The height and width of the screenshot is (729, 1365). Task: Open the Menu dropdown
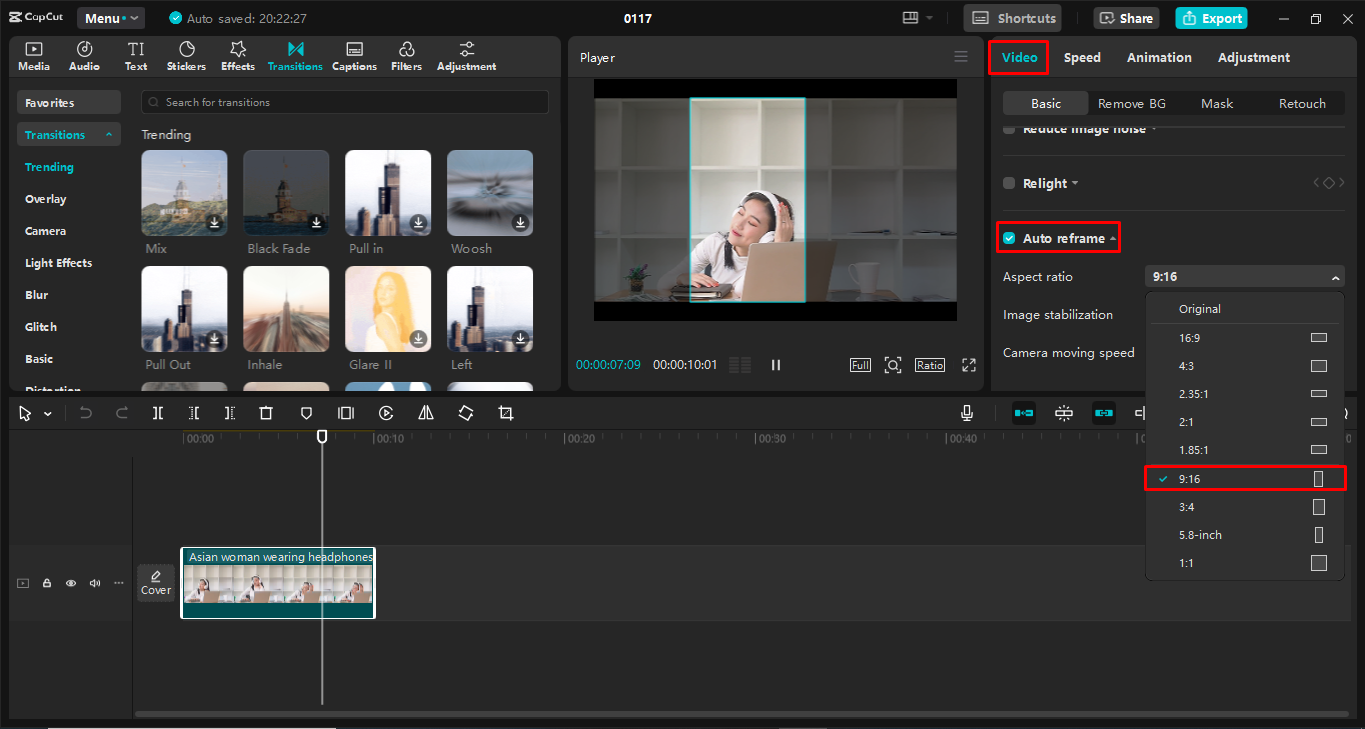pyautogui.click(x=111, y=18)
